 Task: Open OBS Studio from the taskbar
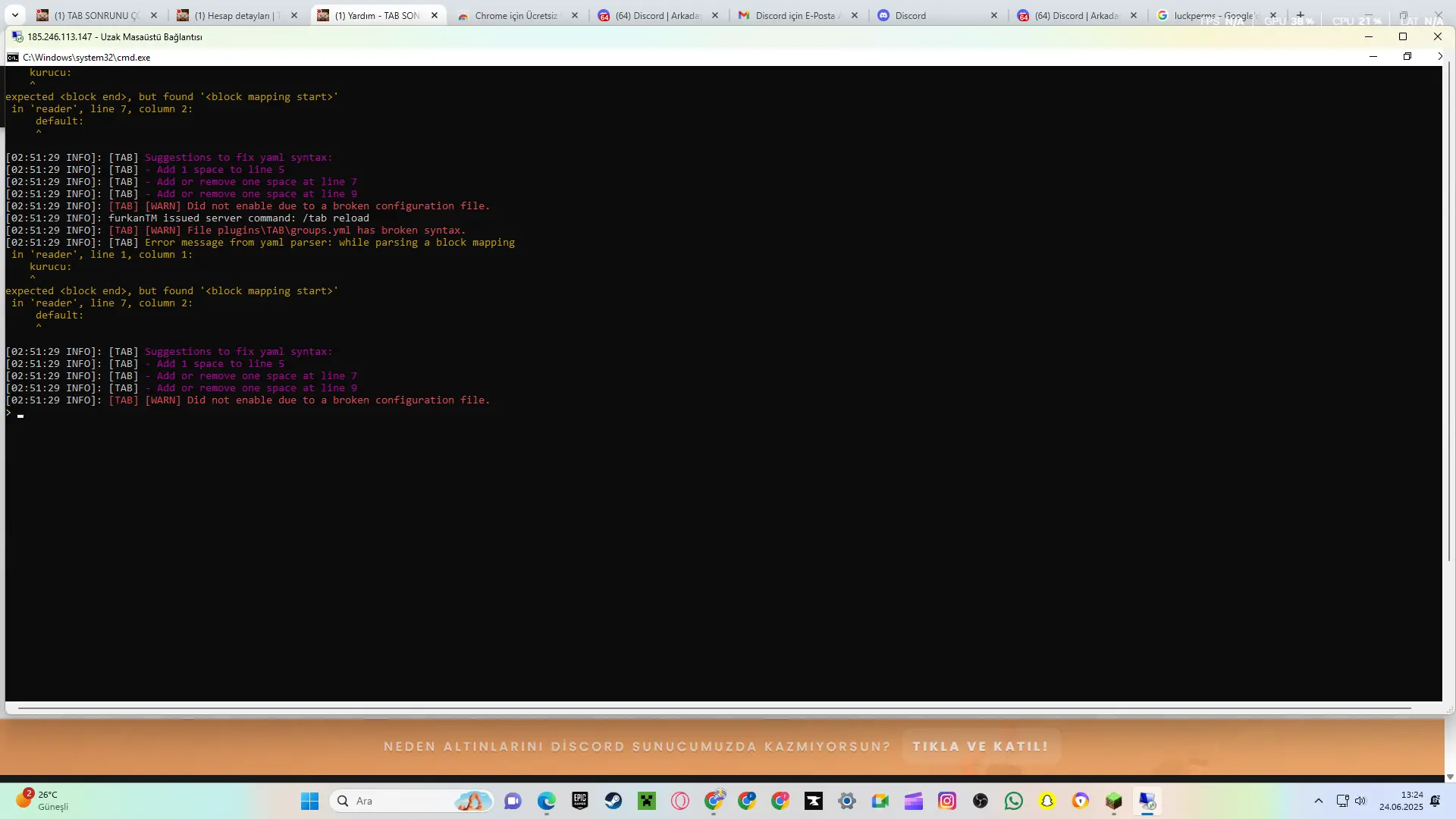(x=981, y=801)
